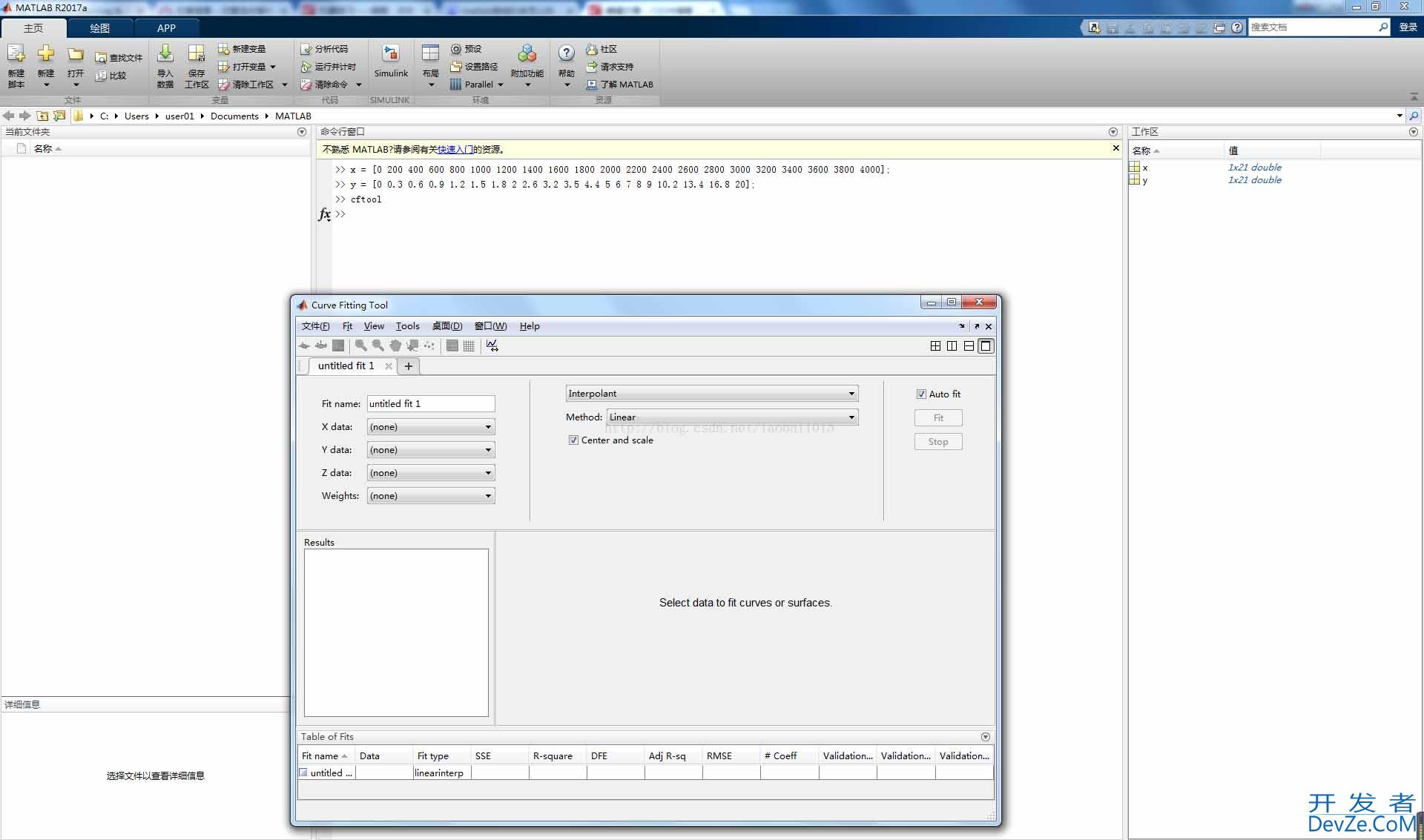1424x840 pixels.
Task: Click the data cursor tool in Curve Fitting toolbar
Action: click(x=412, y=345)
